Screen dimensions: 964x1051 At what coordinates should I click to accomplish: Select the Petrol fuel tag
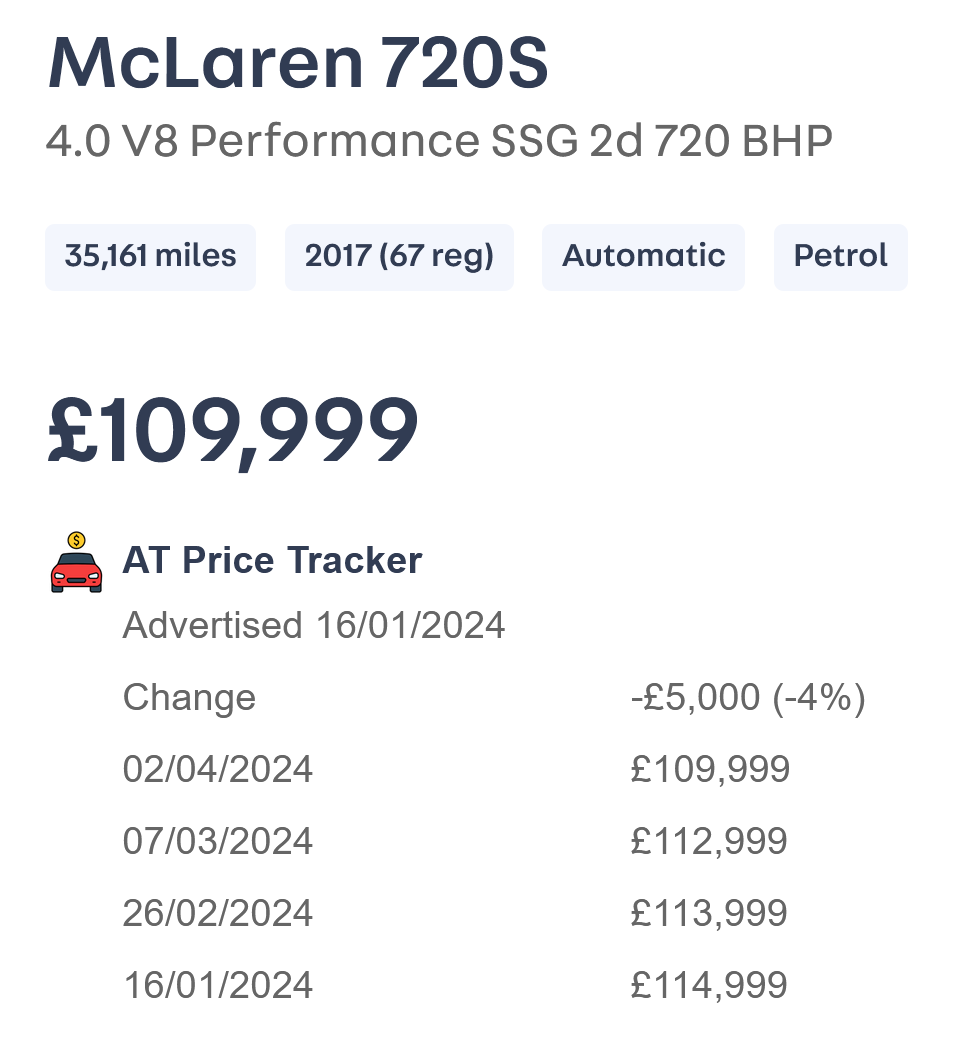tap(840, 257)
